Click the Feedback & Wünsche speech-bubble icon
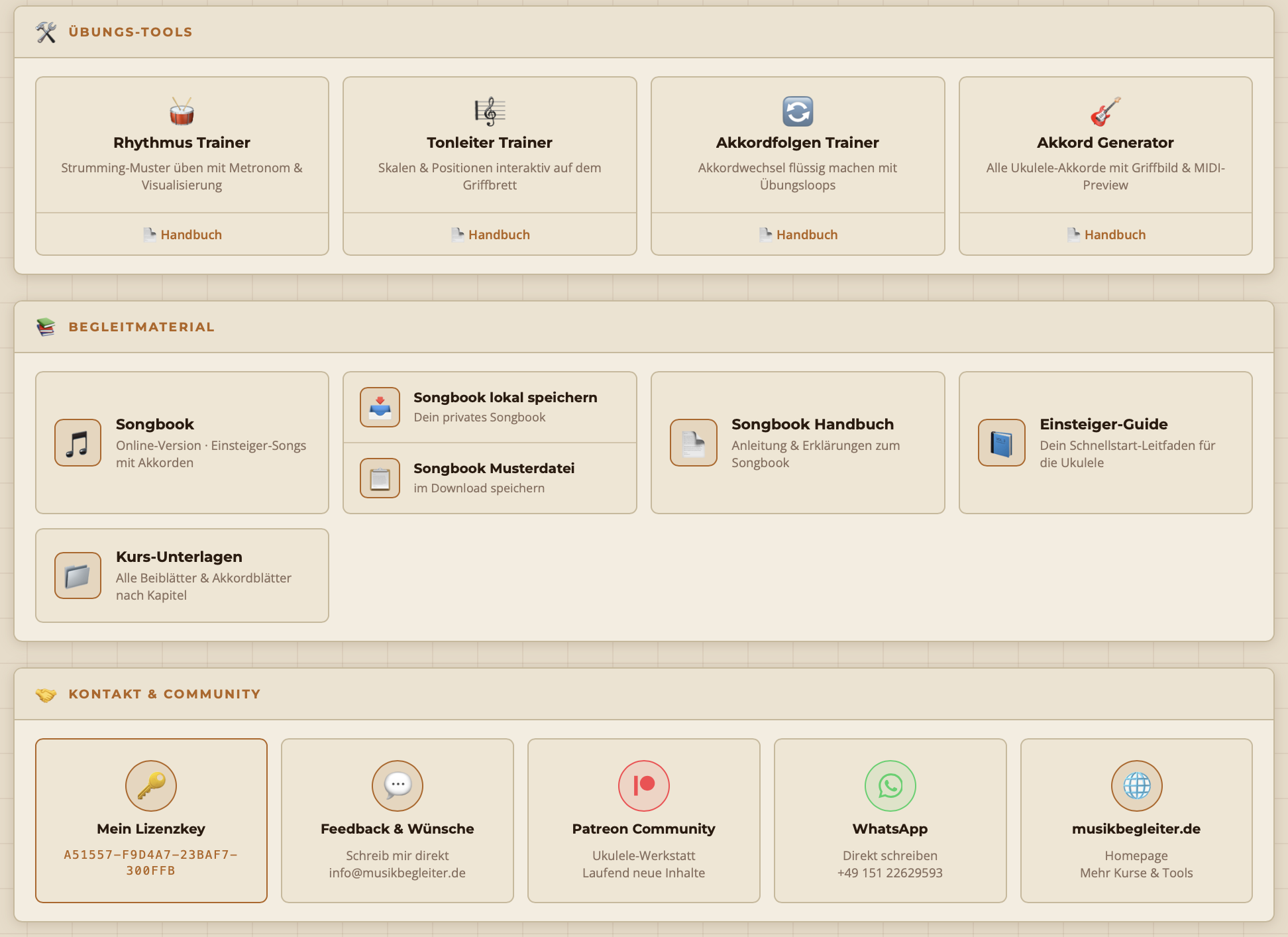Viewport: 1288px width, 937px height. [x=397, y=785]
